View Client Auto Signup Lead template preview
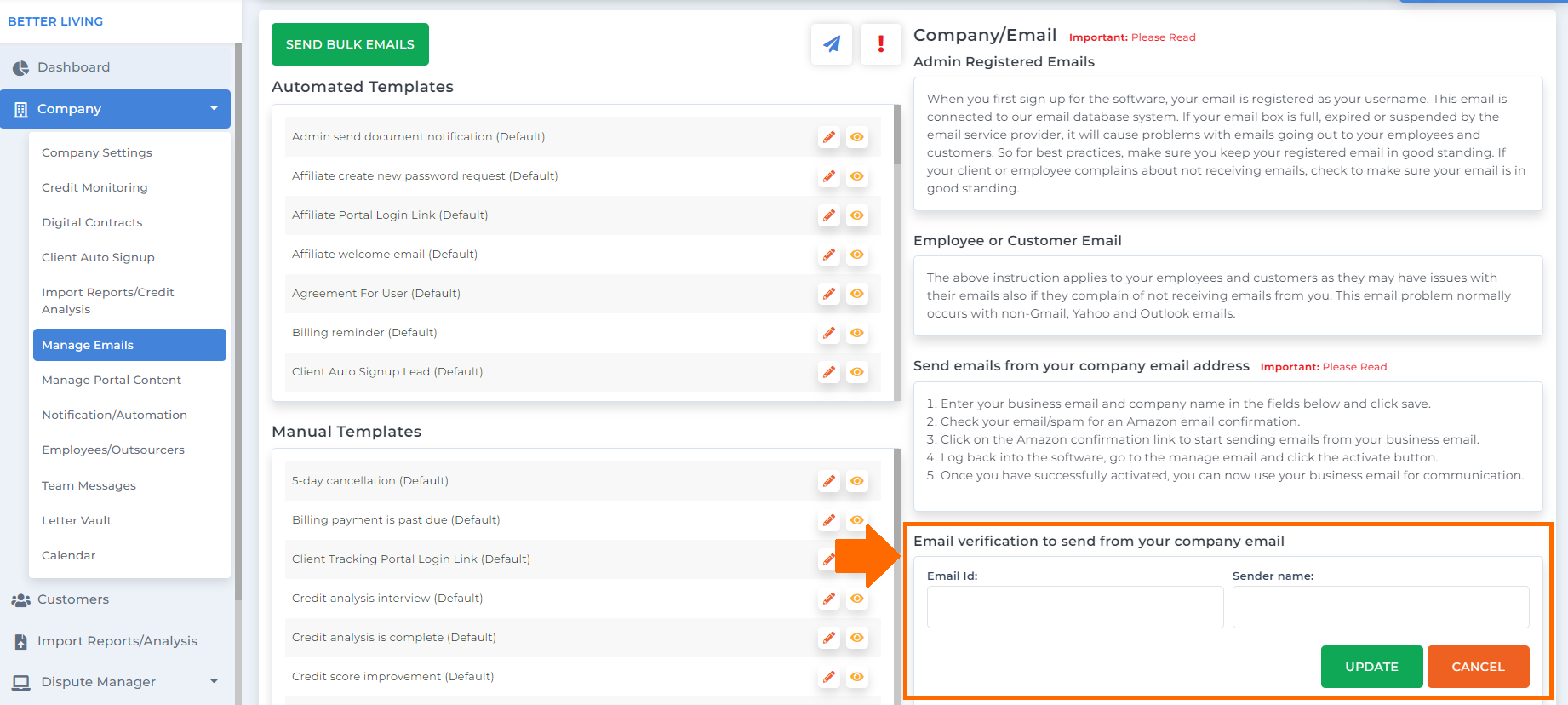 pos(857,372)
